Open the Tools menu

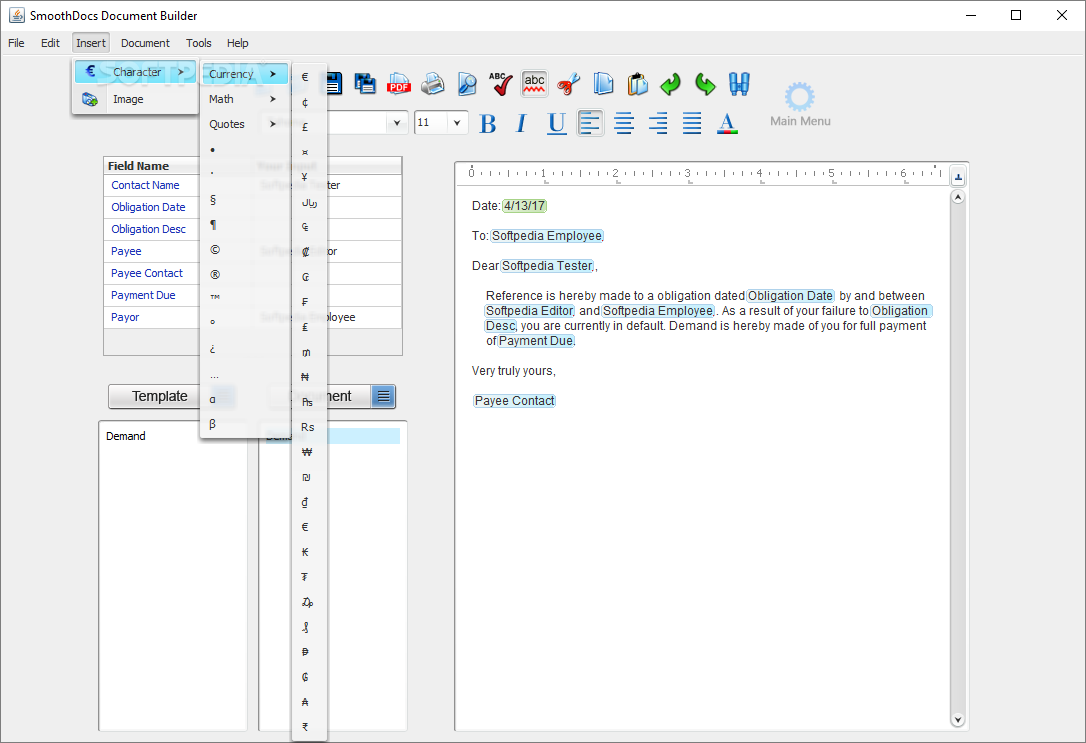(199, 43)
